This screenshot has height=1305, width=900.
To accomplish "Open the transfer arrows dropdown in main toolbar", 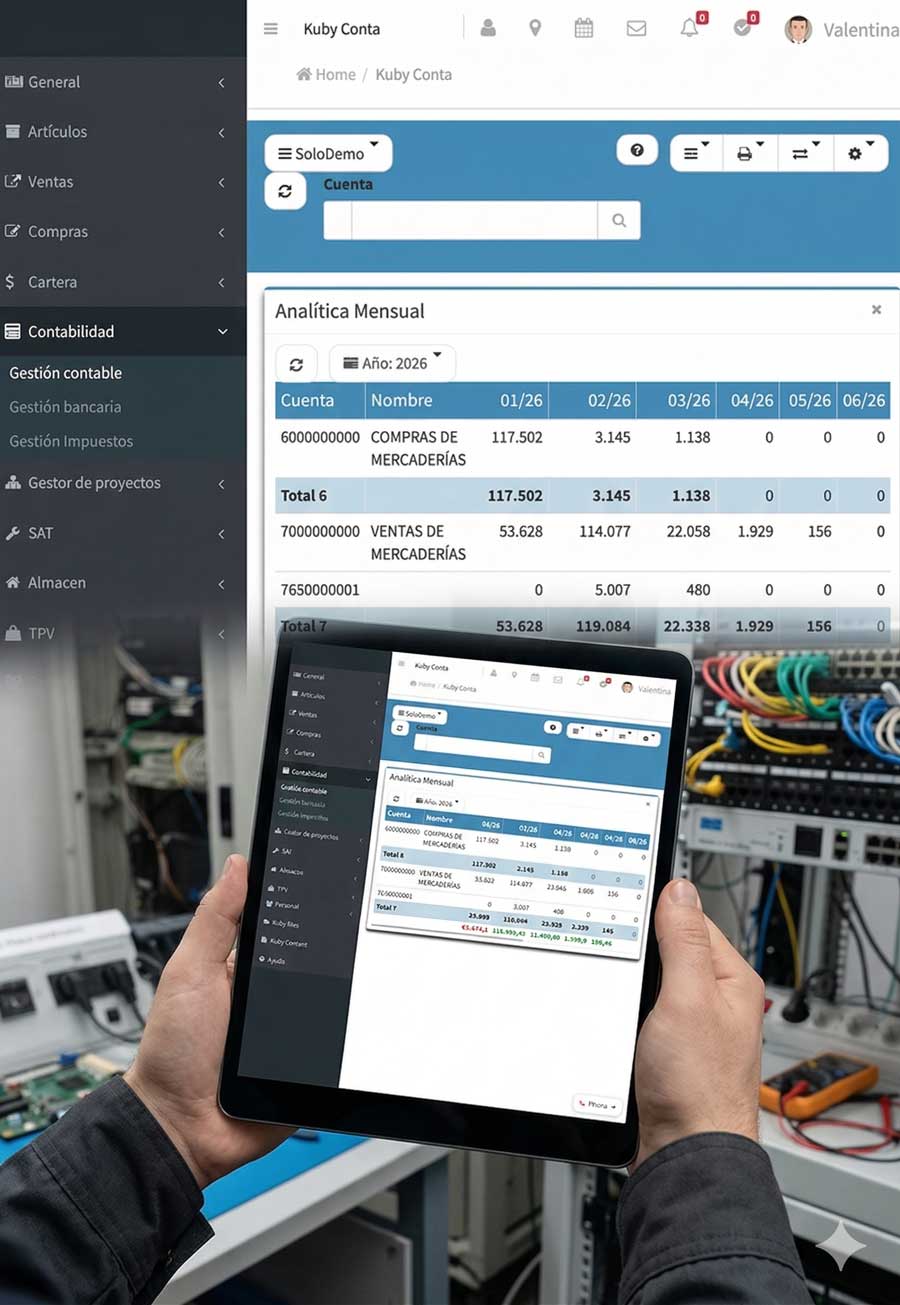I will pyautogui.click(x=805, y=153).
